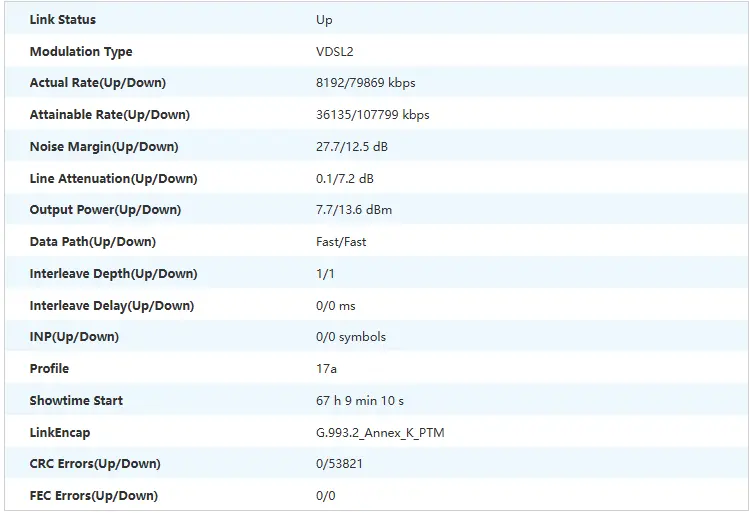Click the 'Attainable Rate(Up/Down)' label
The height and width of the screenshot is (513, 749).
point(109,115)
